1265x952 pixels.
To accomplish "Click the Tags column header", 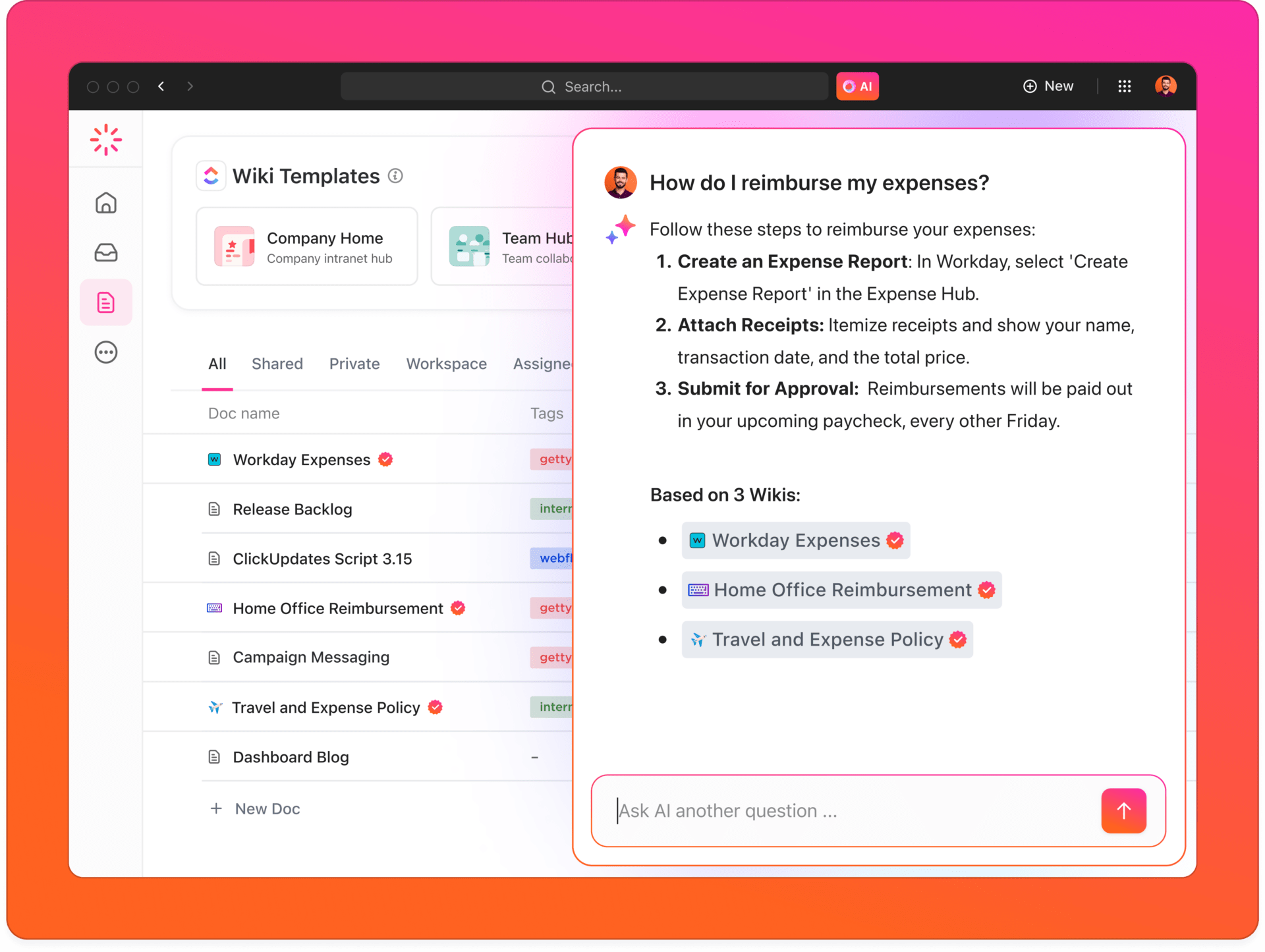I will tap(547, 413).
